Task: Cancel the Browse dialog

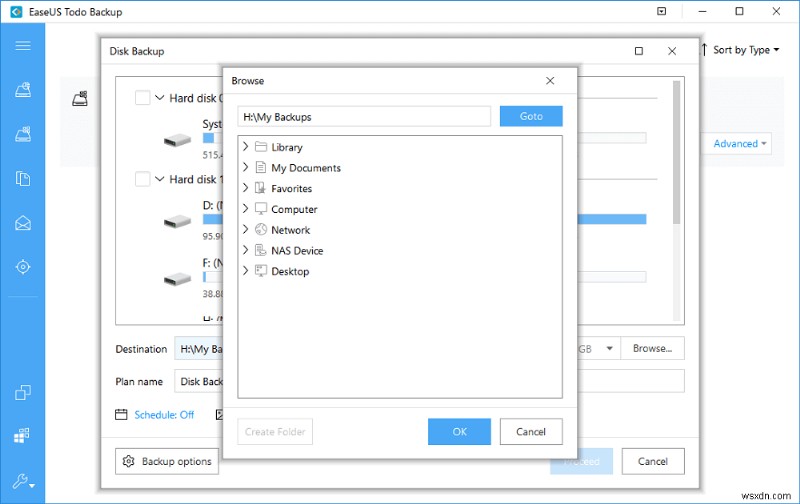Action: coord(531,432)
